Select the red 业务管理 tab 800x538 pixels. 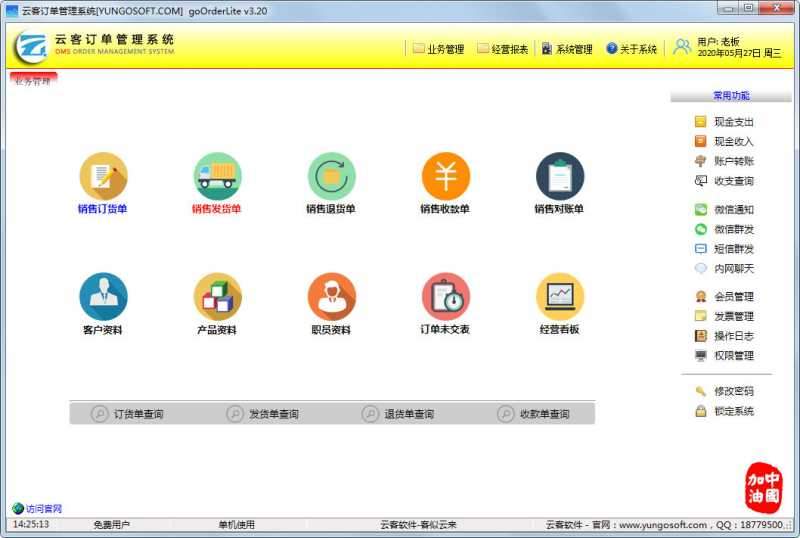[33, 80]
